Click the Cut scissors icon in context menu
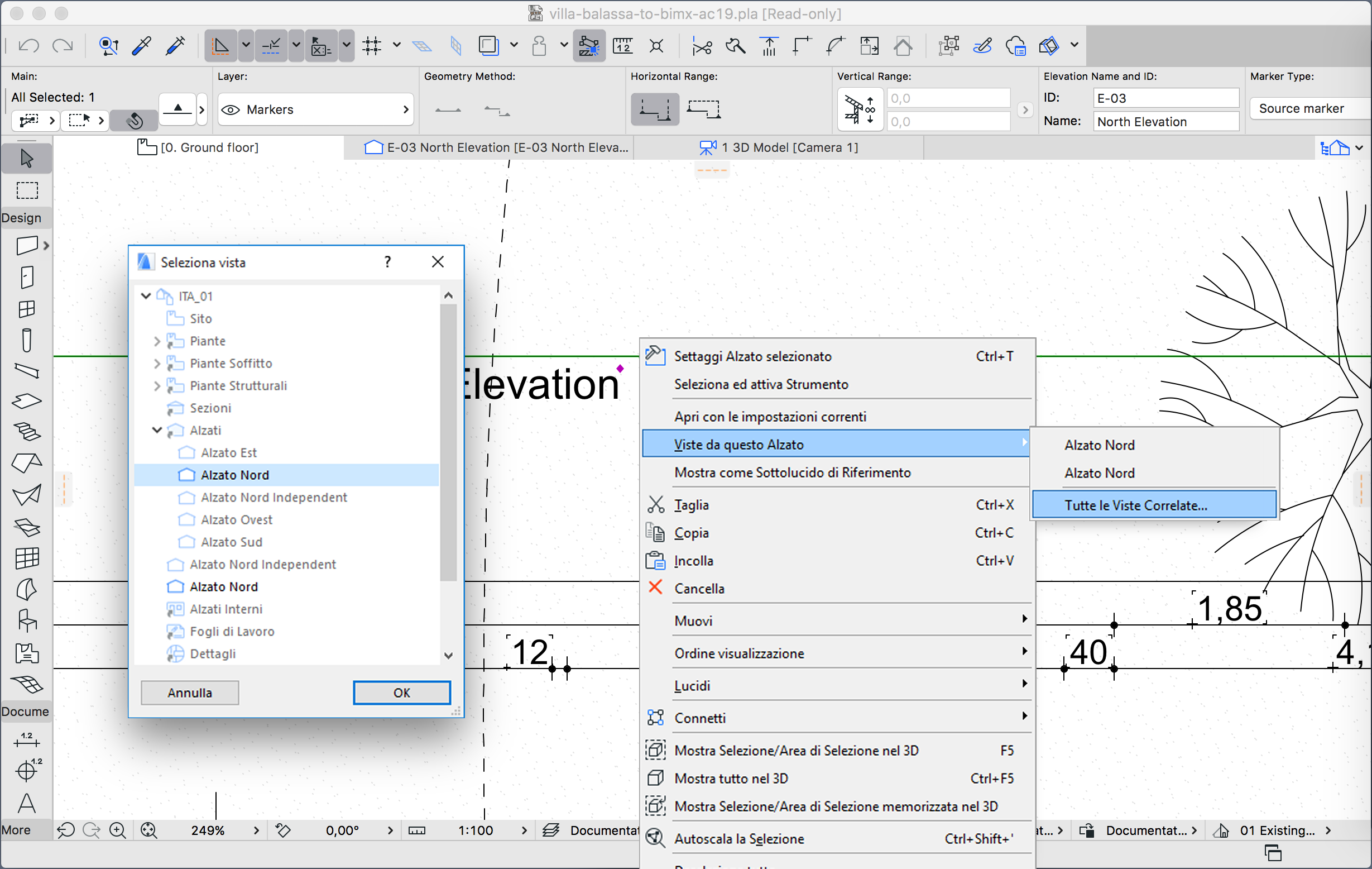The image size is (1372, 869). (656, 505)
